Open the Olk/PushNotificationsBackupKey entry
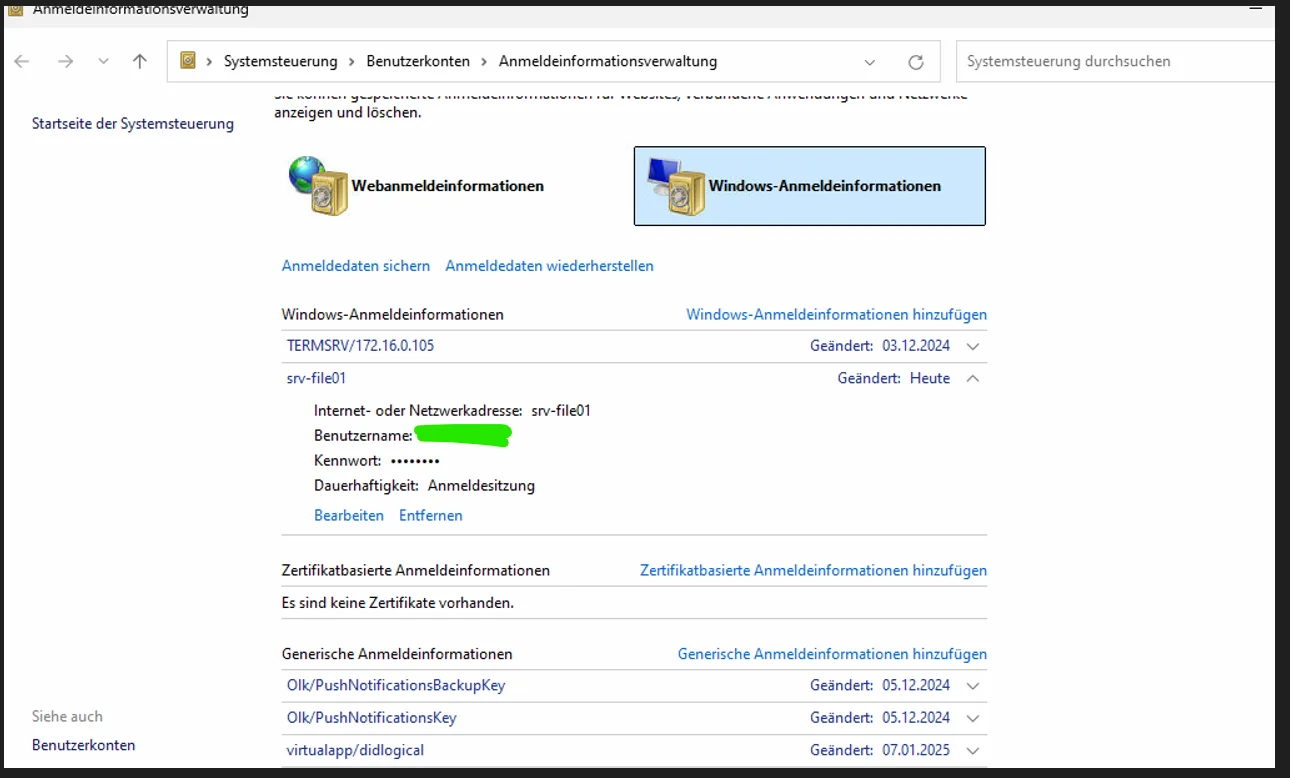The height and width of the screenshot is (778, 1290). (396, 686)
